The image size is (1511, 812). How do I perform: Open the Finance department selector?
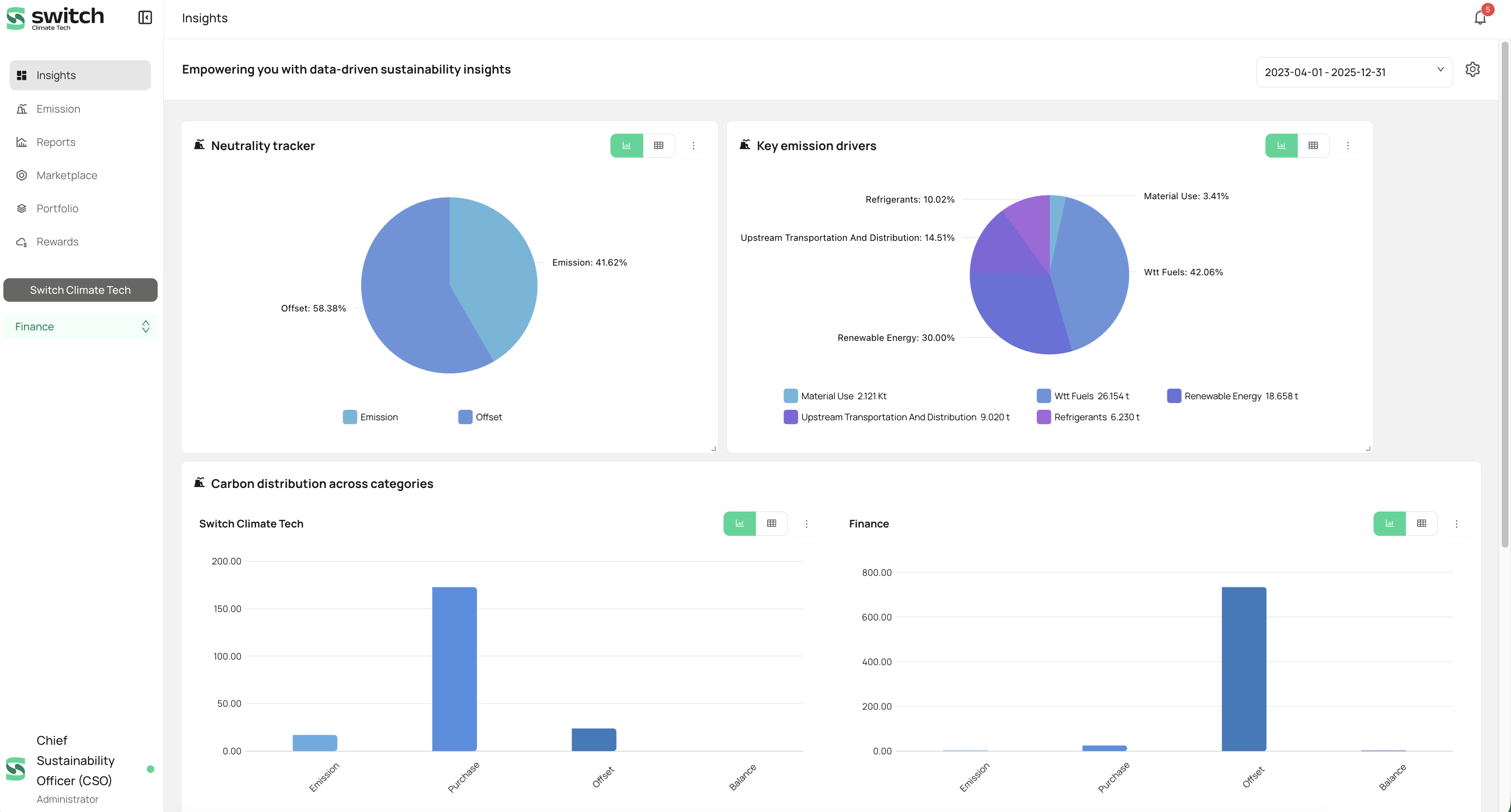[80, 327]
